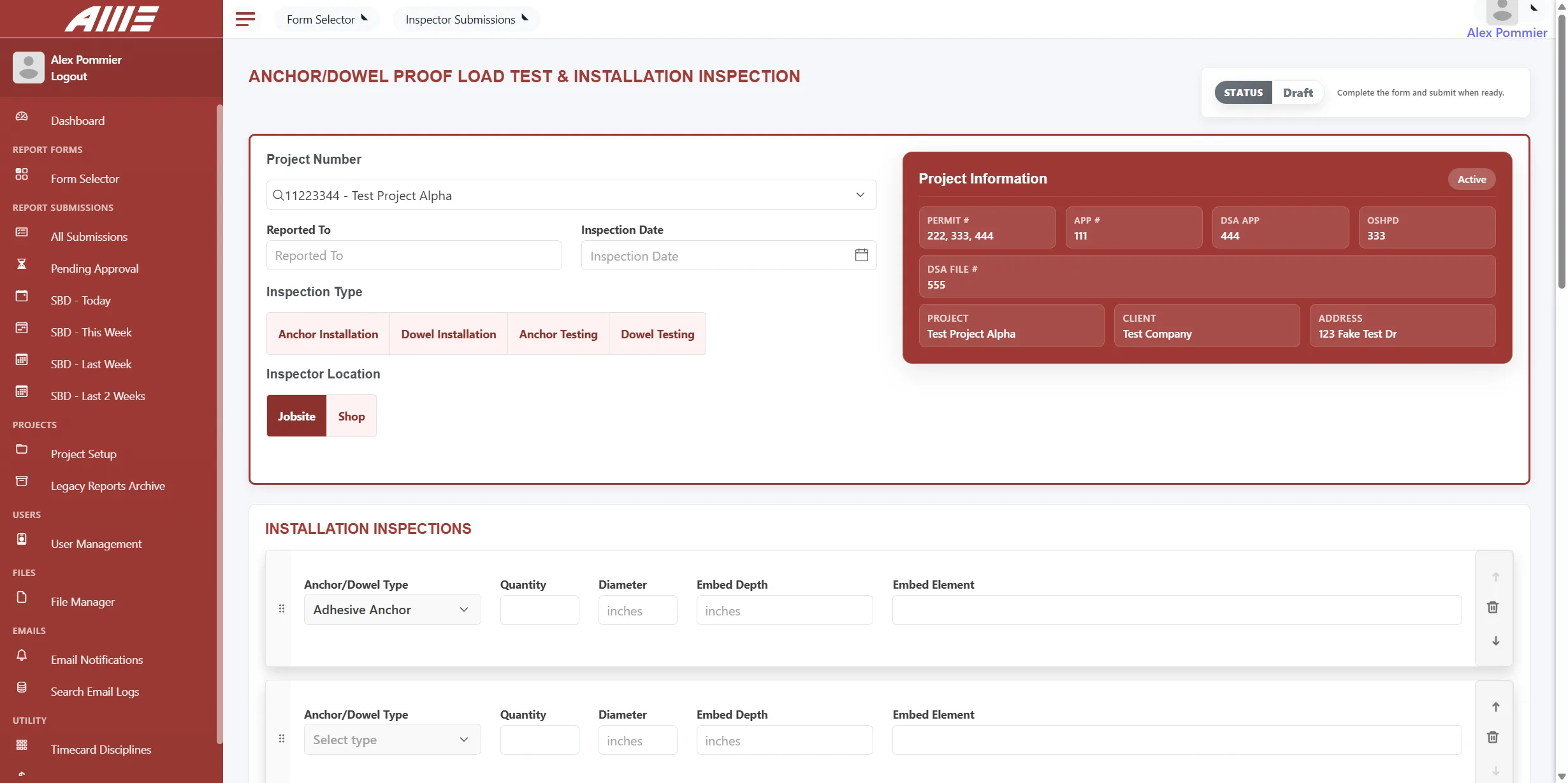
Task: Toggle the Dowel Installation inspection type
Action: [449, 334]
